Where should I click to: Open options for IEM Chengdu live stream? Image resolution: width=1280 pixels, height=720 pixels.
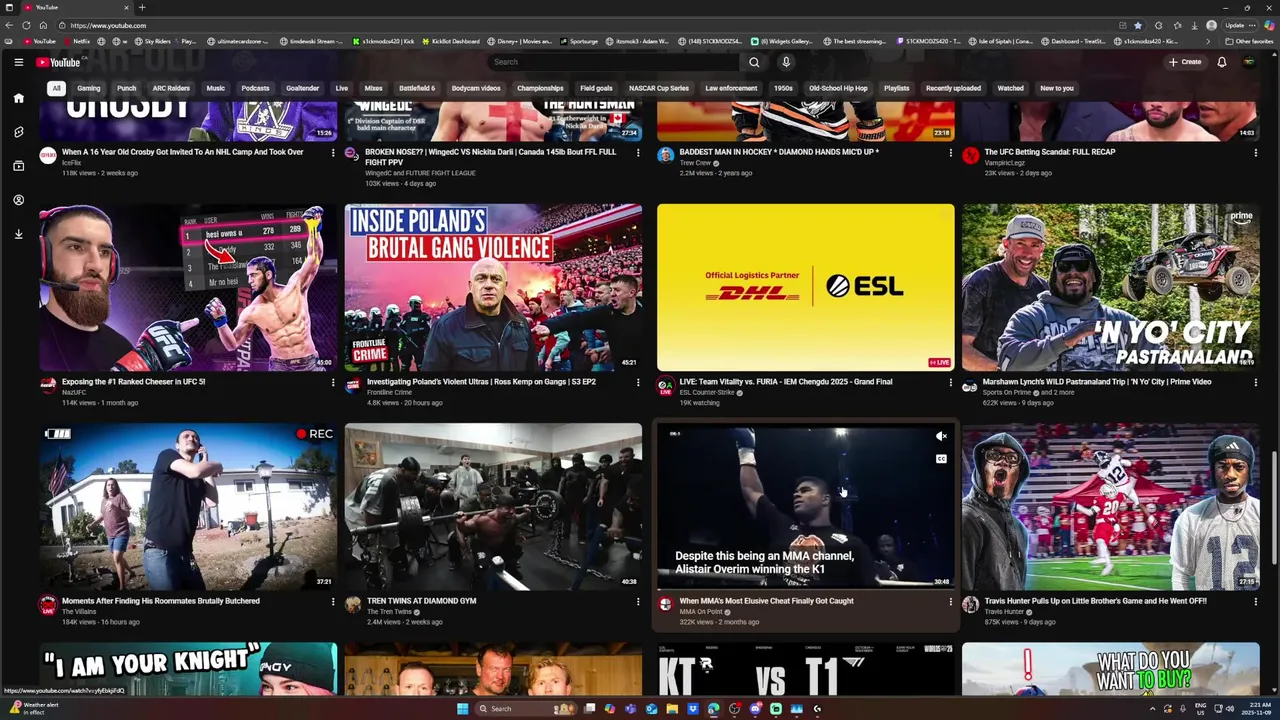point(950,382)
